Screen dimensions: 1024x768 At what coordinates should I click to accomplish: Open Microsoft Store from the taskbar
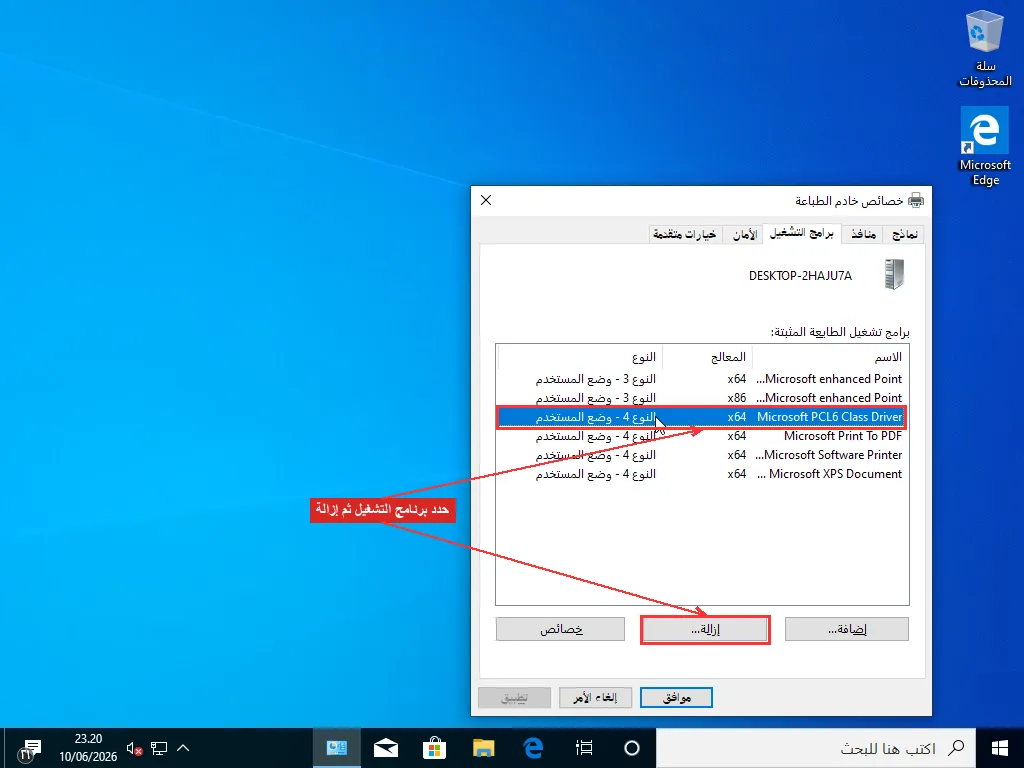pyautogui.click(x=434, y=748)
